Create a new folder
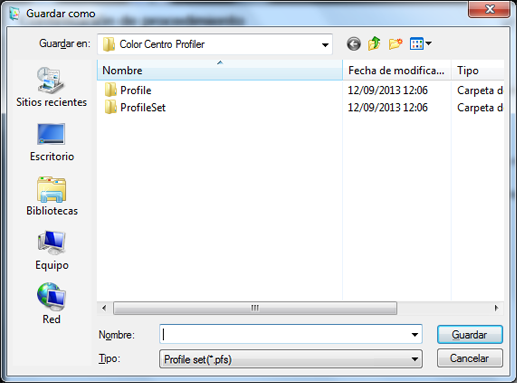This screenshot has width=517, height=383. (x=395, y=44)
